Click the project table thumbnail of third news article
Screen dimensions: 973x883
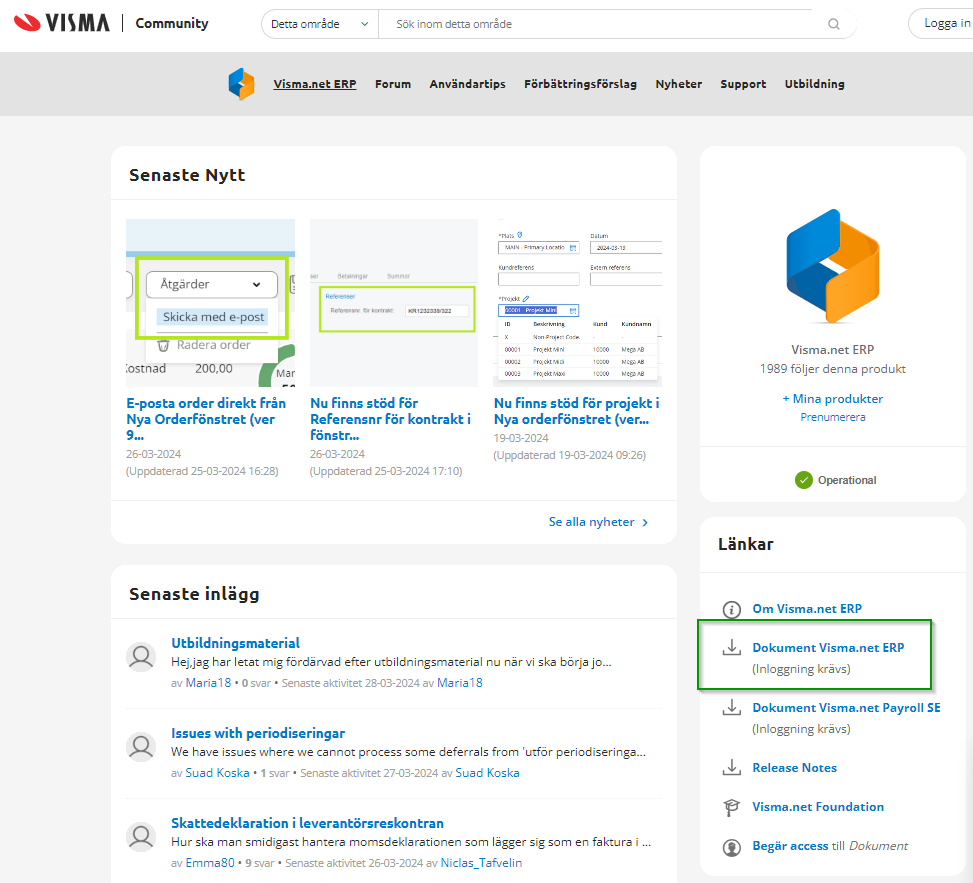(x=578, y=303)
